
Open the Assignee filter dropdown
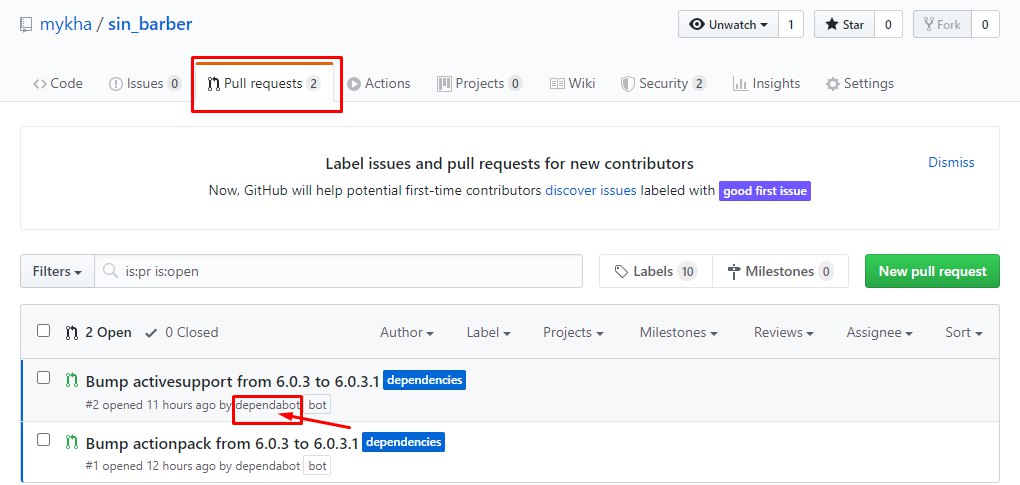pos(879,332)
